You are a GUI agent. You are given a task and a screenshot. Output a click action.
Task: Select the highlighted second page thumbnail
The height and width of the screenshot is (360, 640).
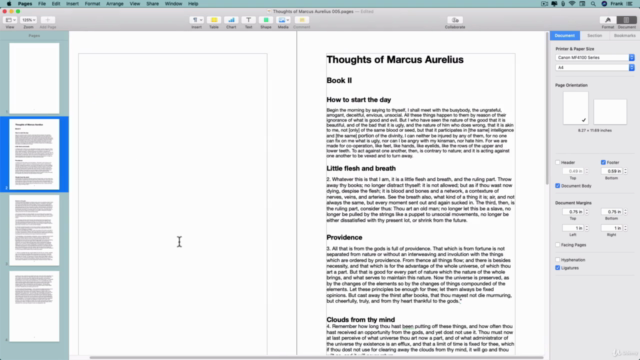click(x=34, y=154)
